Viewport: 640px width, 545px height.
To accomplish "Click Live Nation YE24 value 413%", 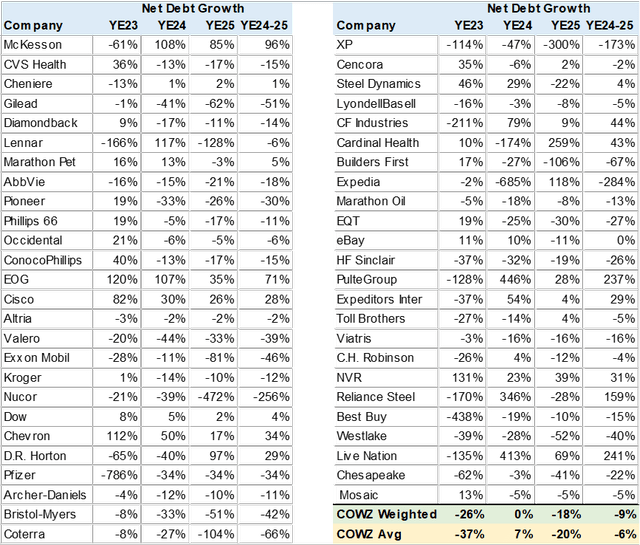I will [516, 456].
